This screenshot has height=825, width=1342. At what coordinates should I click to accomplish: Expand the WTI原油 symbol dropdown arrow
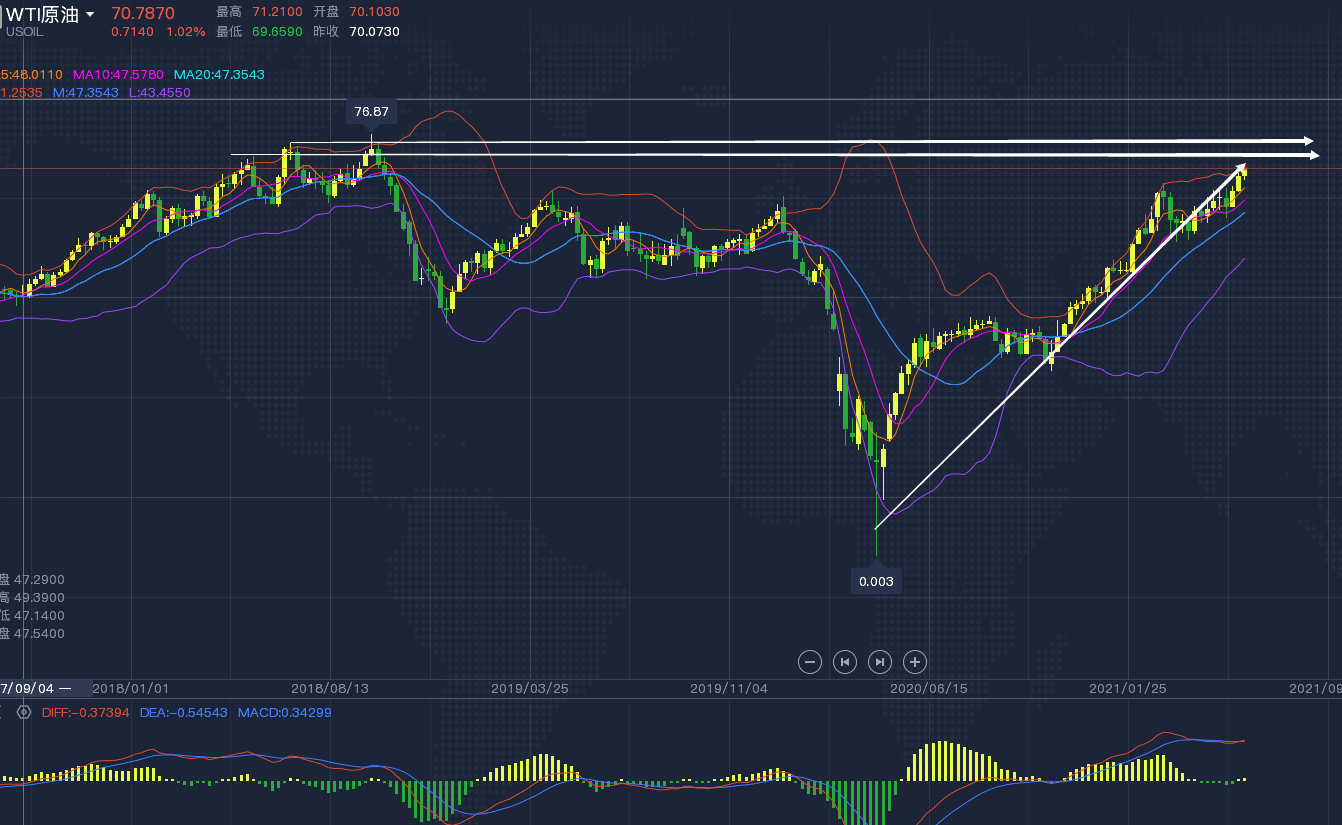click(91, 15)
